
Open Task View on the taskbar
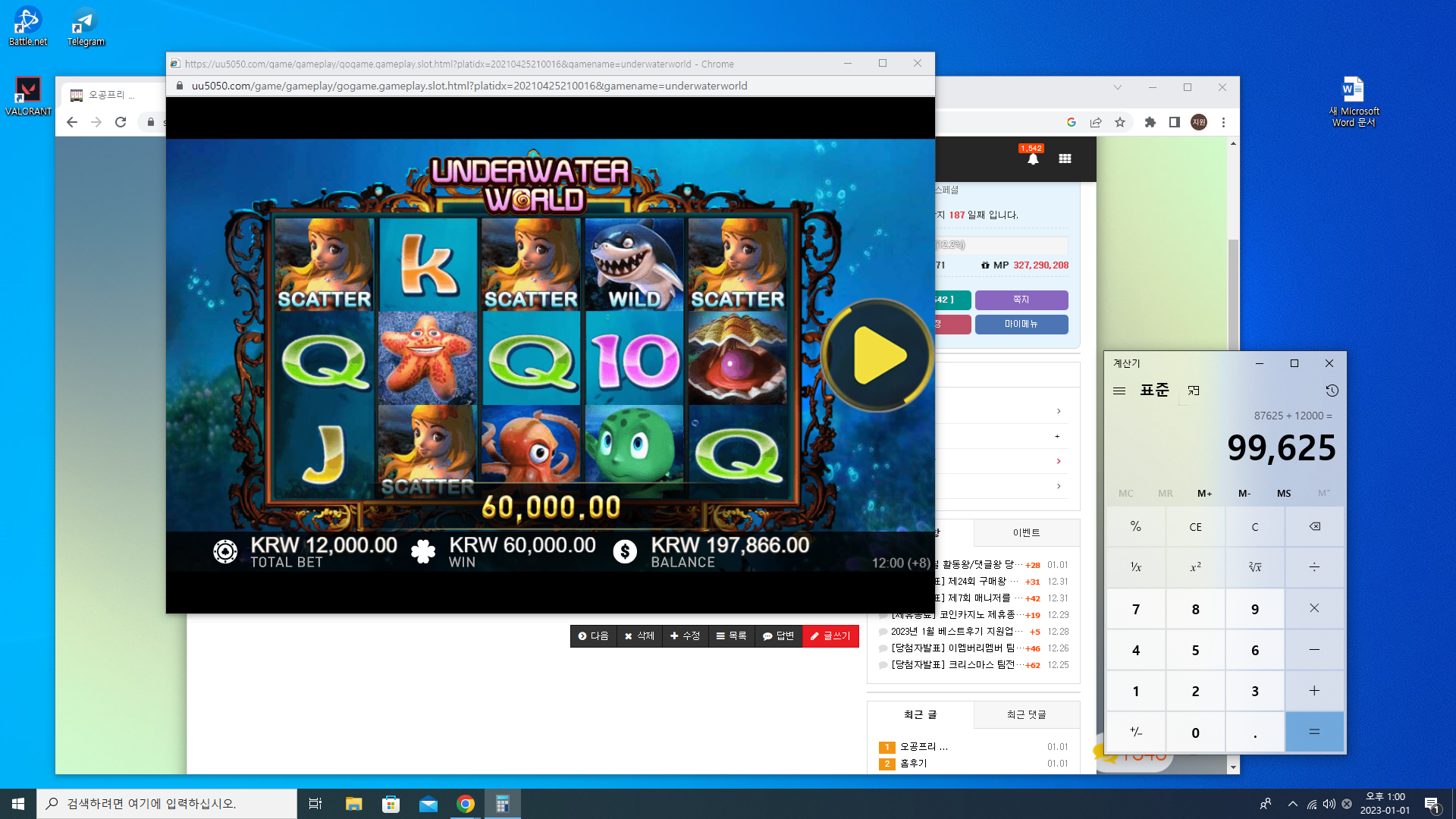(315, 804)
